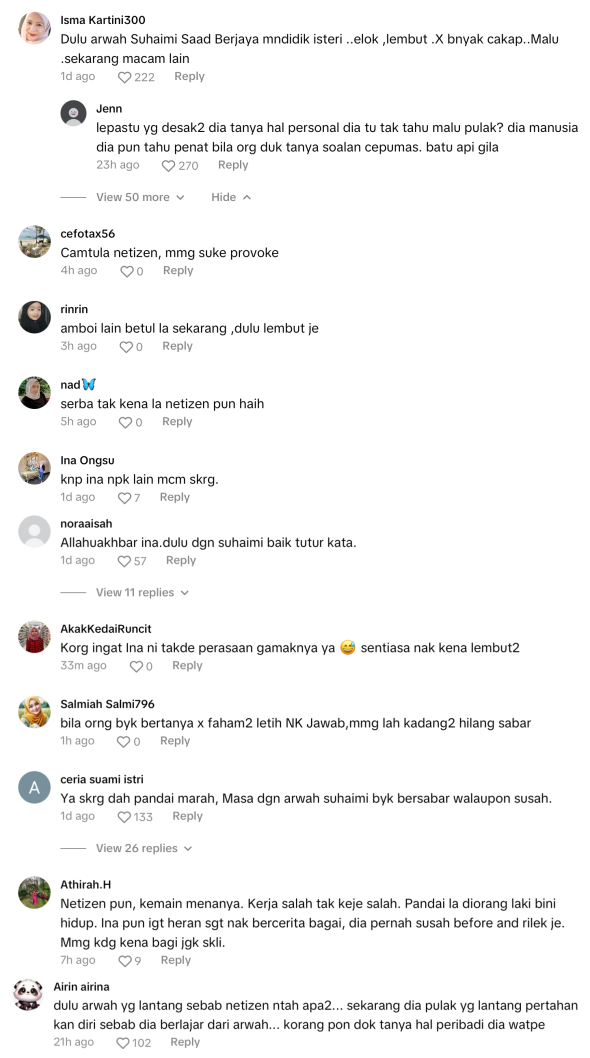This screenshot has width=590, height=1058.
Task: Like Isma Kartini300's comment with heart icon
Action: (124, 78)
